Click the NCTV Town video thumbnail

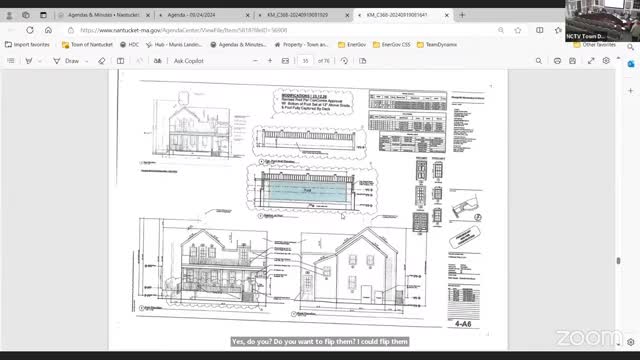click(602, 21)
